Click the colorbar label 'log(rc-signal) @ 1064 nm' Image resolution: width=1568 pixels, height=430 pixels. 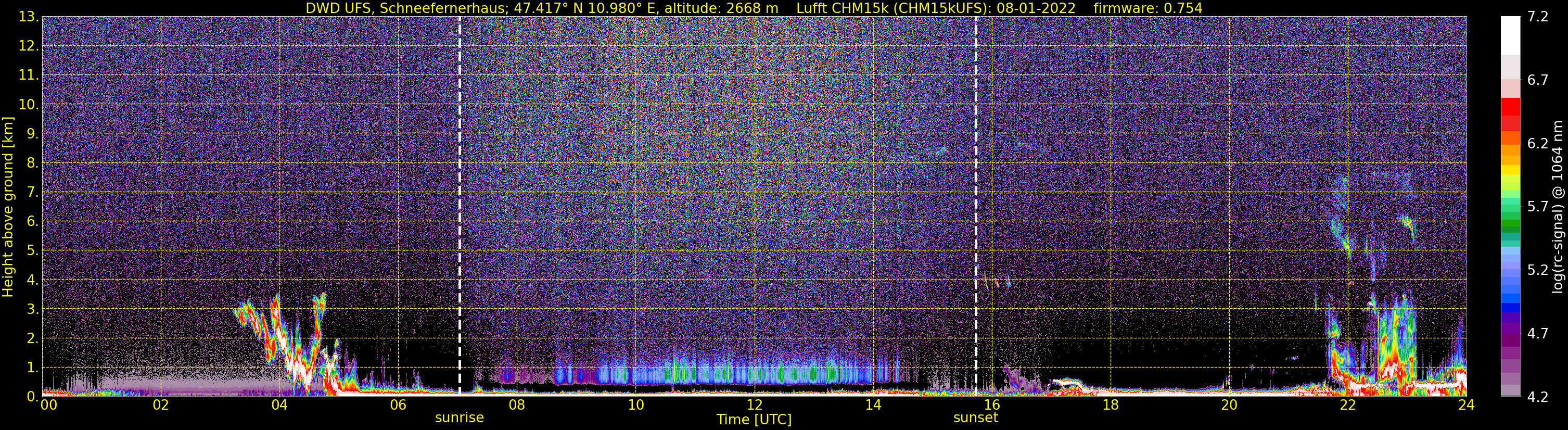tap(1559, 207)
